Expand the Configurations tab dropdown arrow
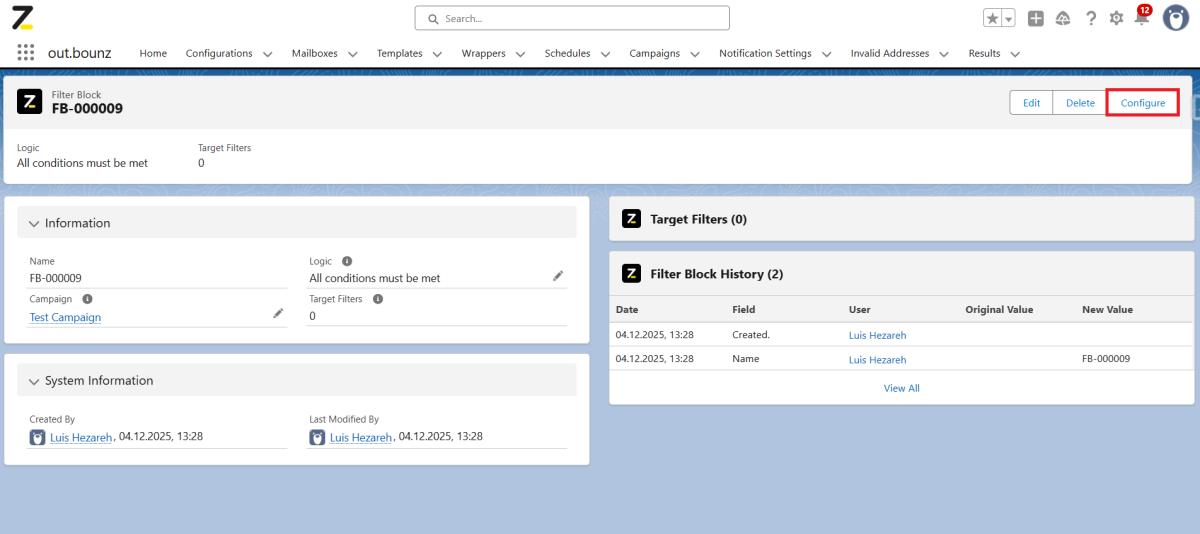 click(x=267, y=54)
